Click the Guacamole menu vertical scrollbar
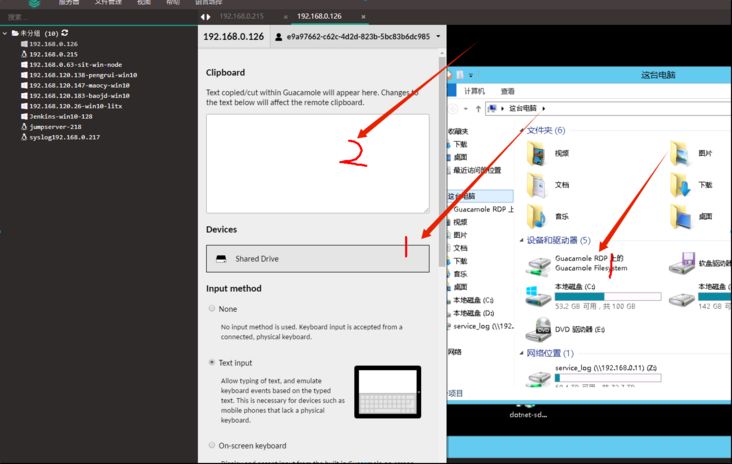Screen dimensions: 732x464 (442, 161)
